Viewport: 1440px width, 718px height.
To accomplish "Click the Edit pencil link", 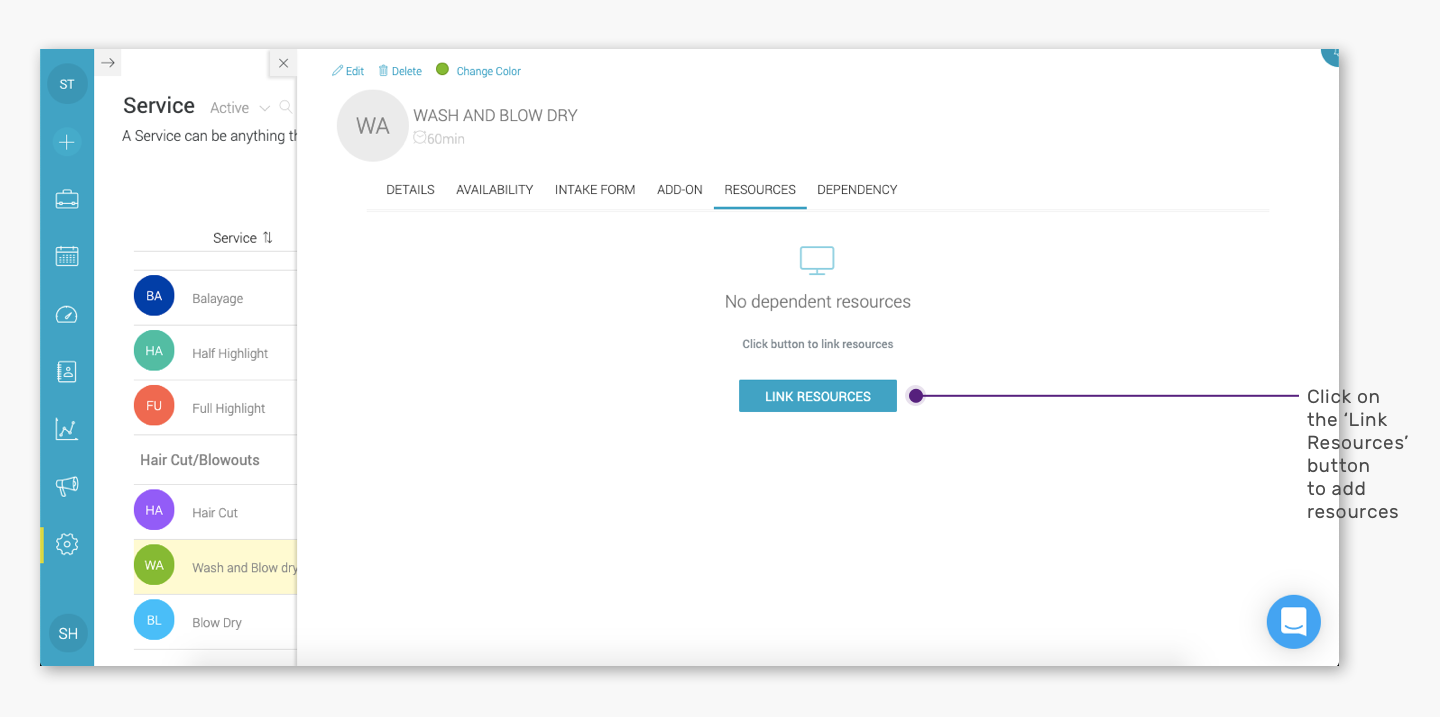I will tap(348, 71).
